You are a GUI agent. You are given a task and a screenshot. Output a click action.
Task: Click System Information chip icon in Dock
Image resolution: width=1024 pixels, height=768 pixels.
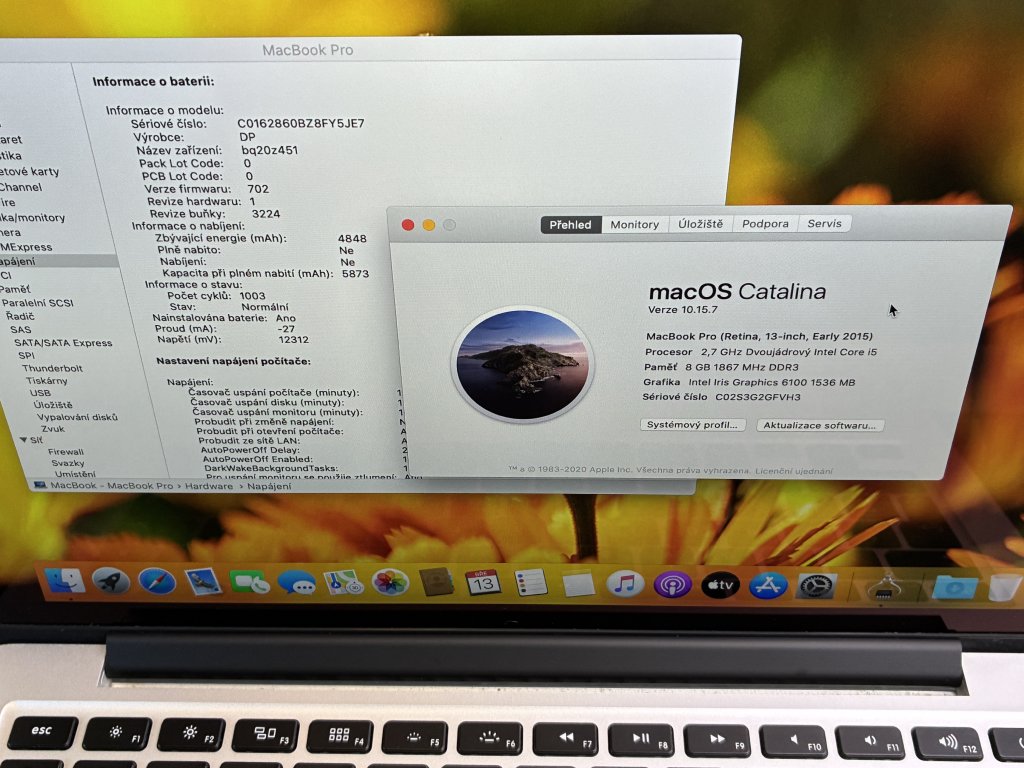point(886,586)
